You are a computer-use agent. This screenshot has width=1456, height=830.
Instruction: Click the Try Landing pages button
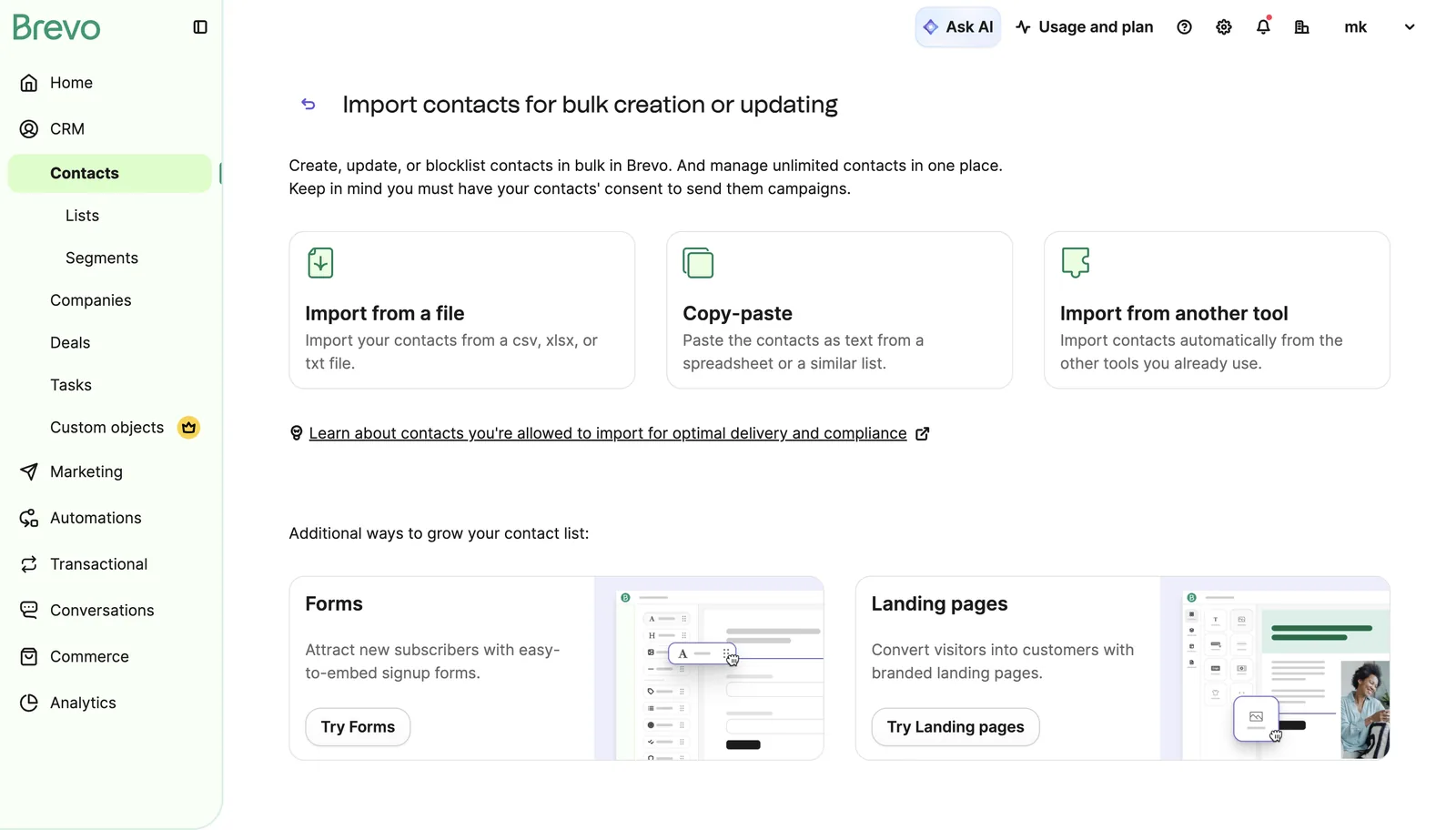(x=955, y=727)
